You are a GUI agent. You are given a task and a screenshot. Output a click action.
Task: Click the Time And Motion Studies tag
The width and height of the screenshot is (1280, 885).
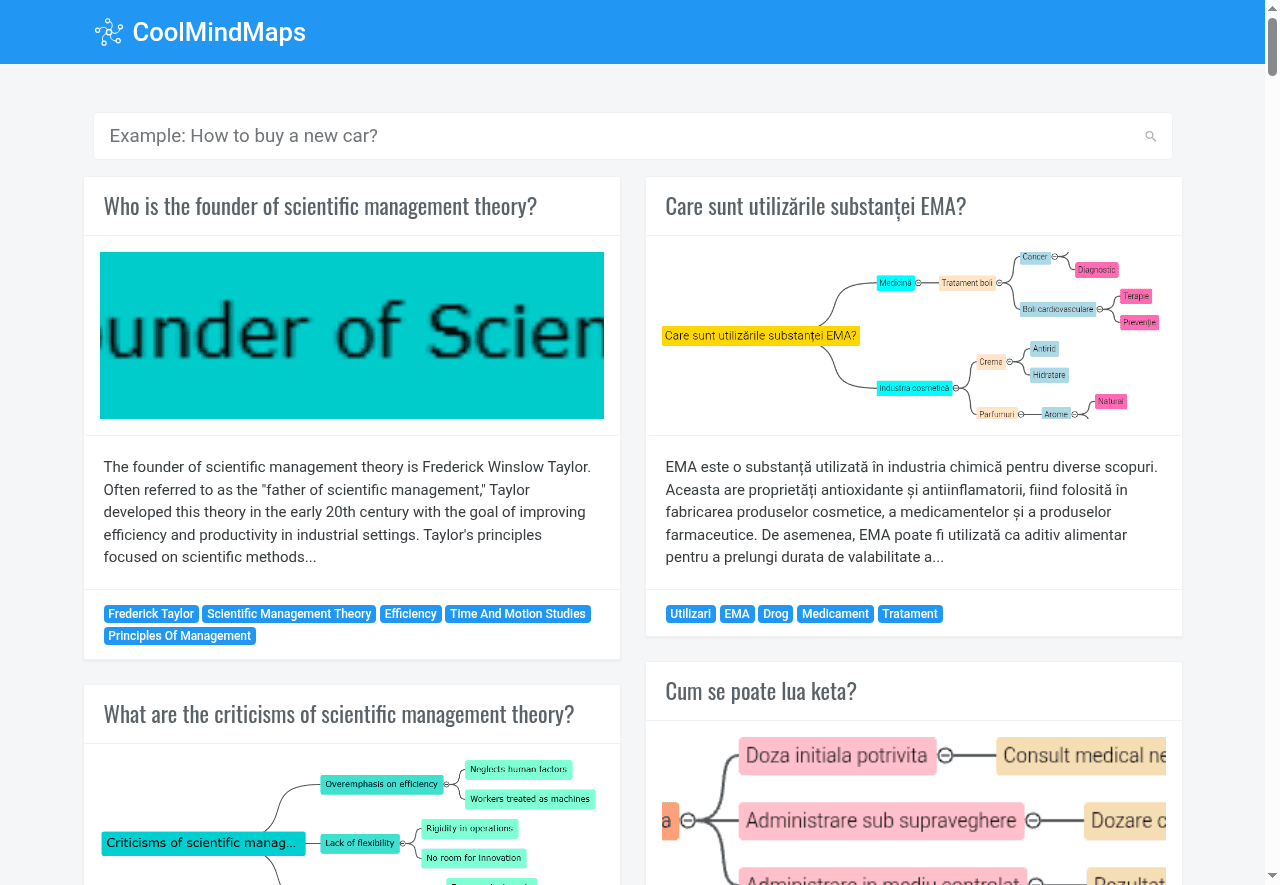click(518, 613)
